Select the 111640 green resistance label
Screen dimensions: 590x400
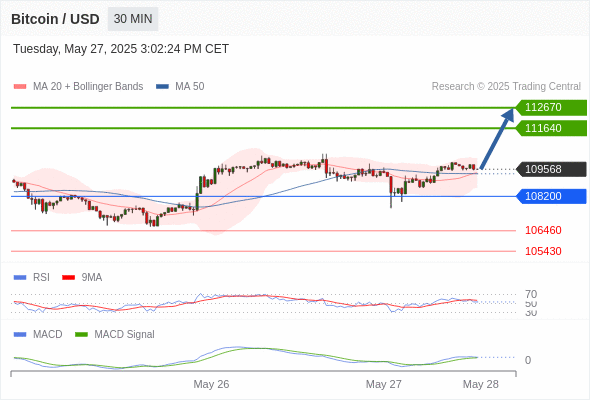(551, 128)
